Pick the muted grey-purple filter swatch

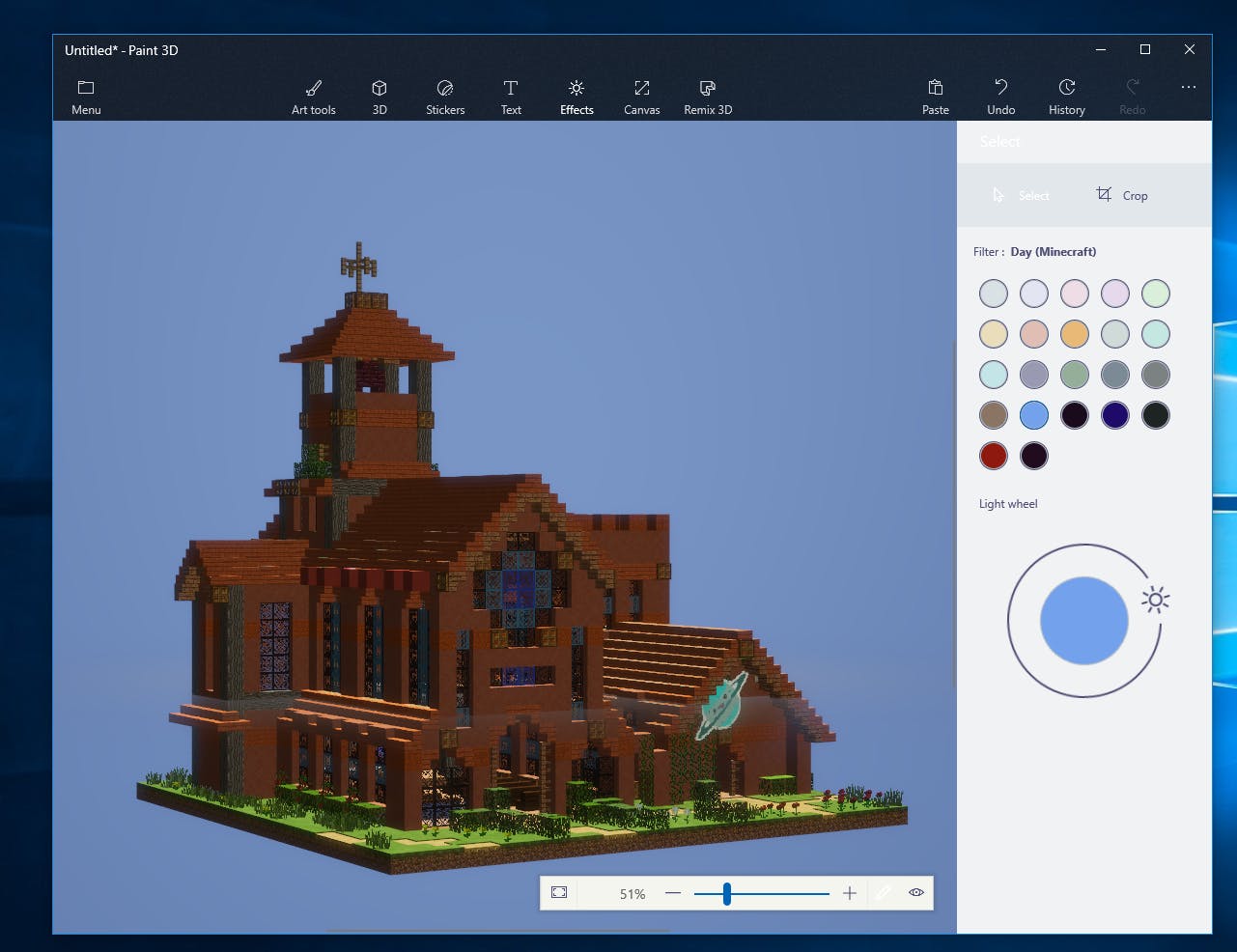[x=1034, y=375]
